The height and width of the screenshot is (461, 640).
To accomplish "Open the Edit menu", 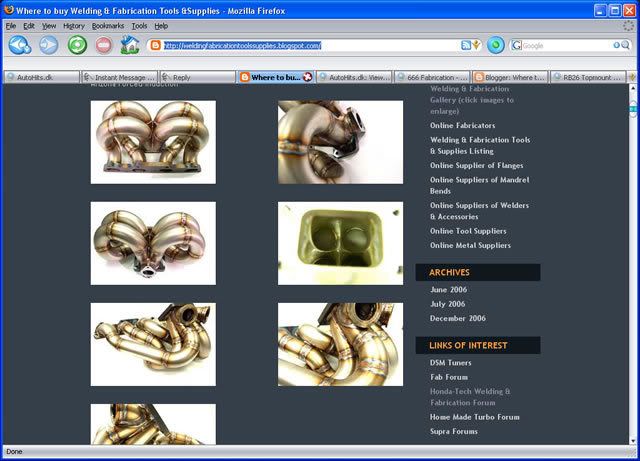I will click(x=29, y=26).
